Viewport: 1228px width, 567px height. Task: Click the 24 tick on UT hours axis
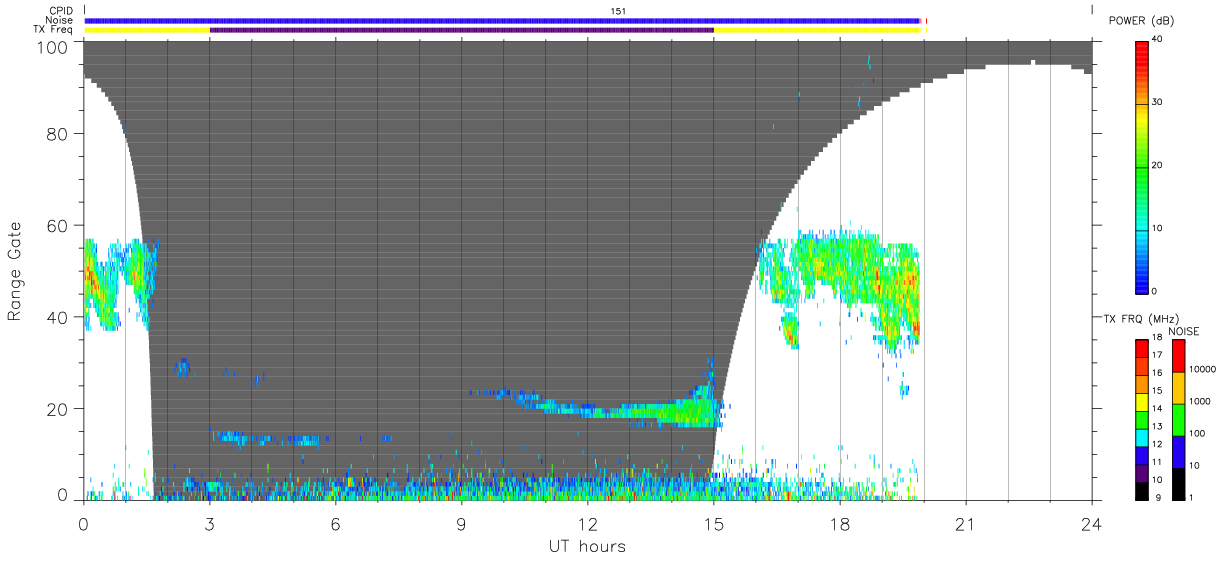pos(1091,523)
